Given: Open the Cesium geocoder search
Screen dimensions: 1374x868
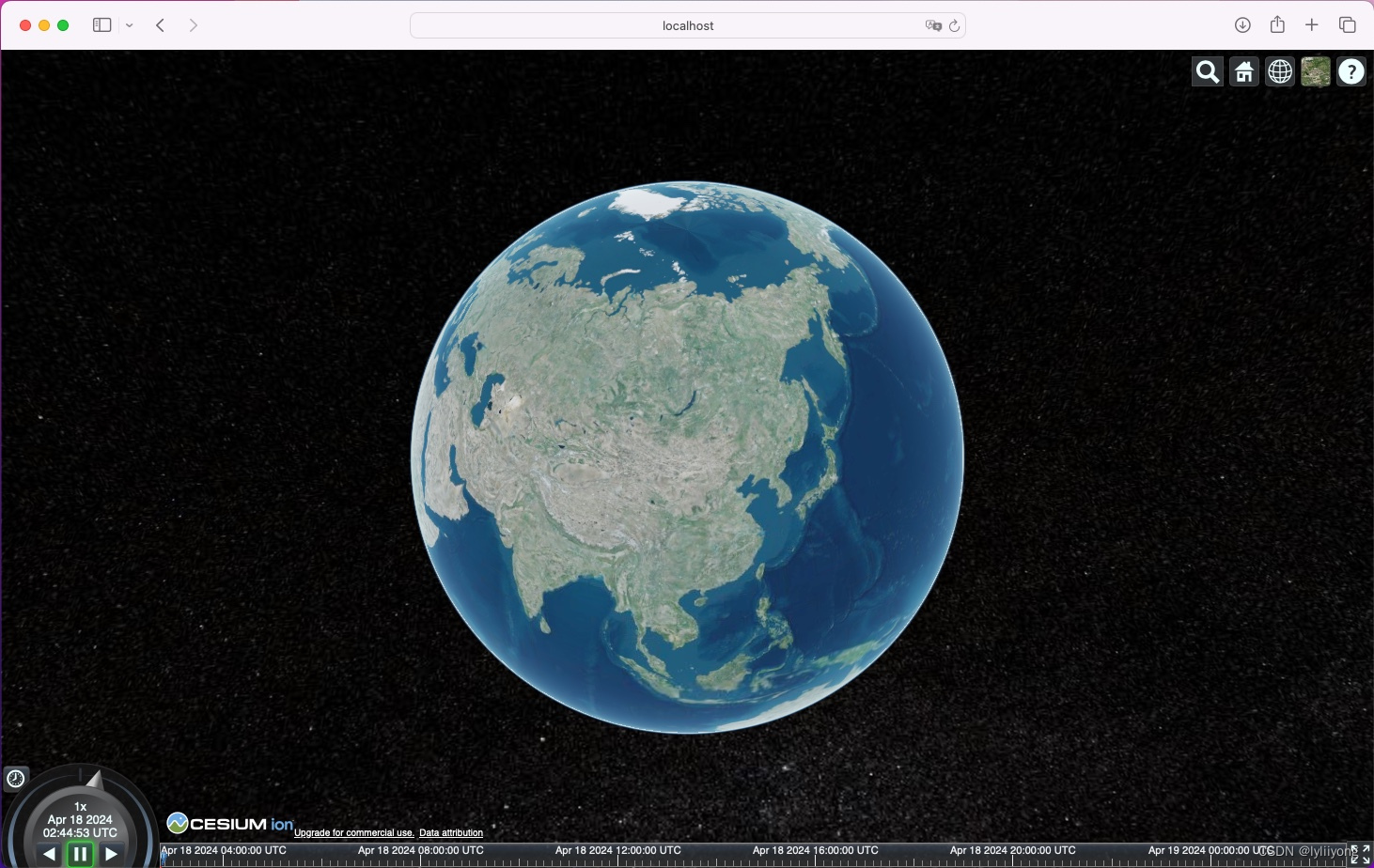Looking at the screenshot, I should (x=1208, y=72).
